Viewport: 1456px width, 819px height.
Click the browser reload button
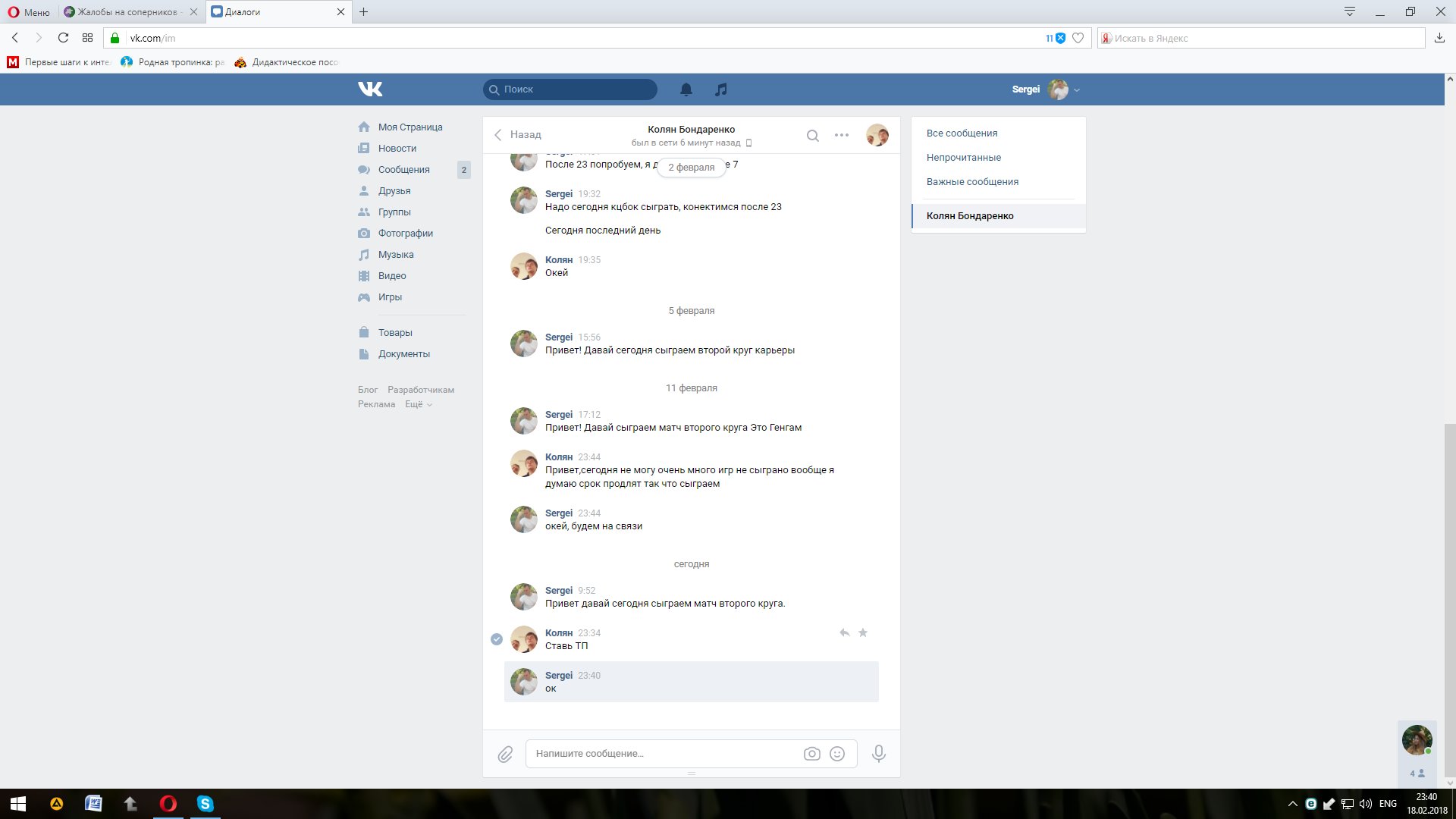63,38
